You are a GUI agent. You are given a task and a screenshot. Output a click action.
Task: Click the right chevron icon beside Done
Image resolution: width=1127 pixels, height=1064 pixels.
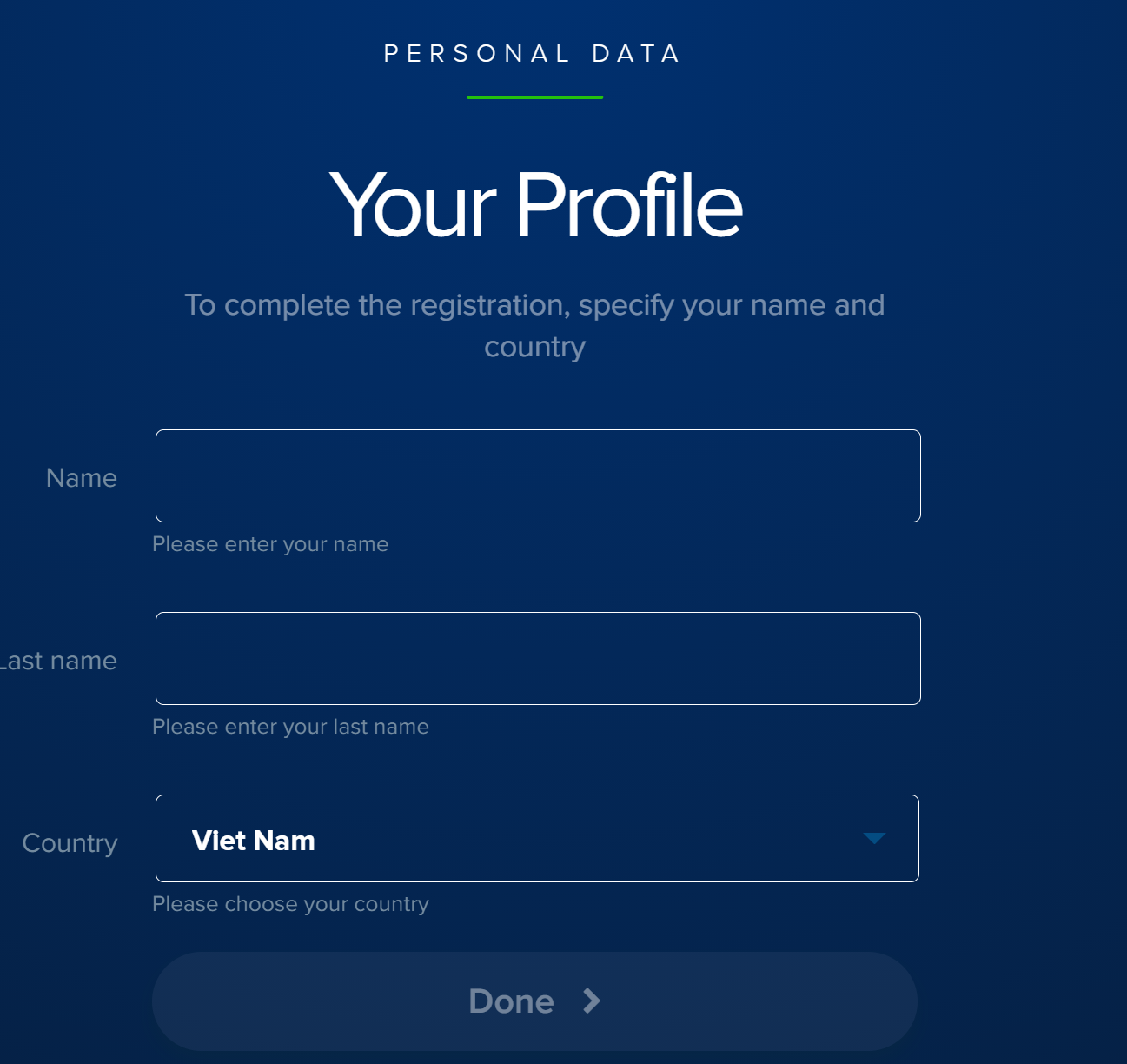click(x=592, y=1001)
